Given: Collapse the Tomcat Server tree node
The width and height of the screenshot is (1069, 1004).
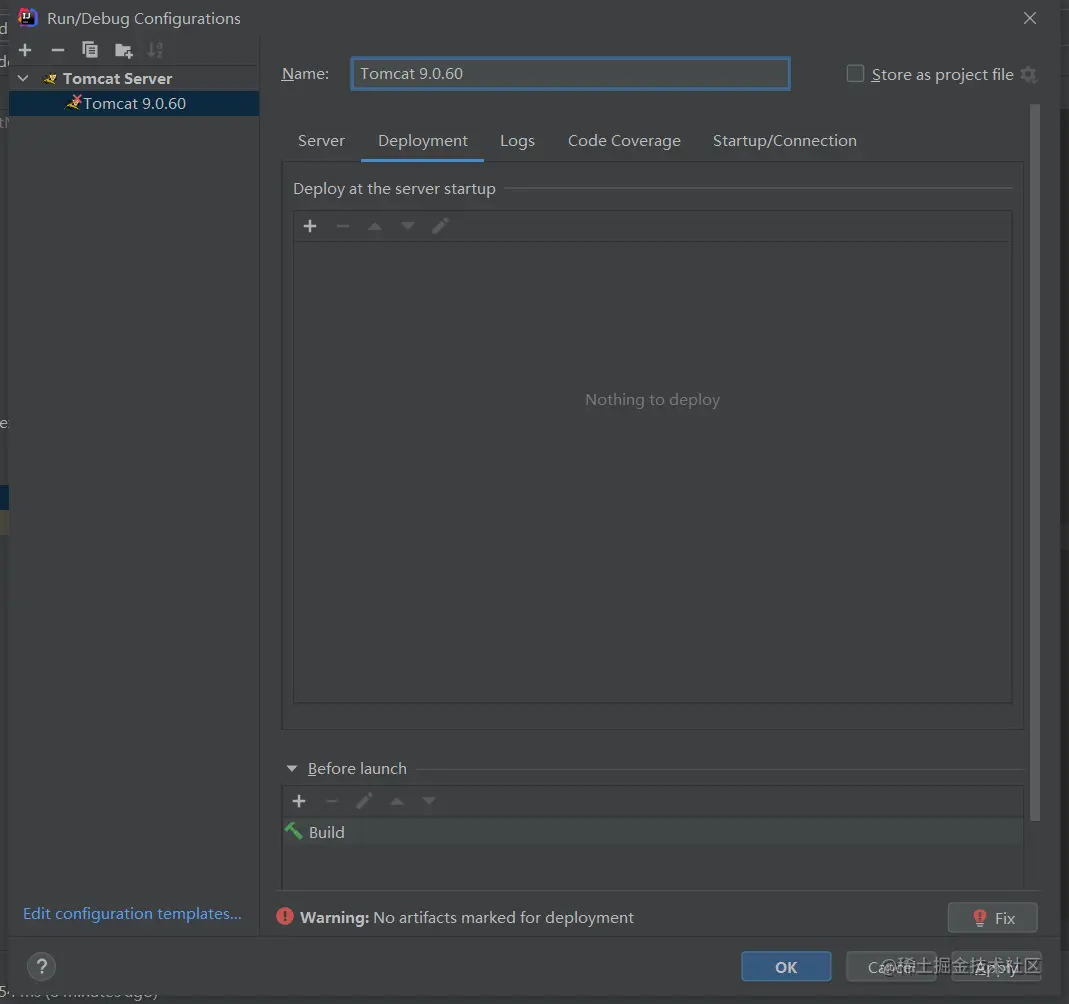Looking at the screenshot, I should point(23,78).
